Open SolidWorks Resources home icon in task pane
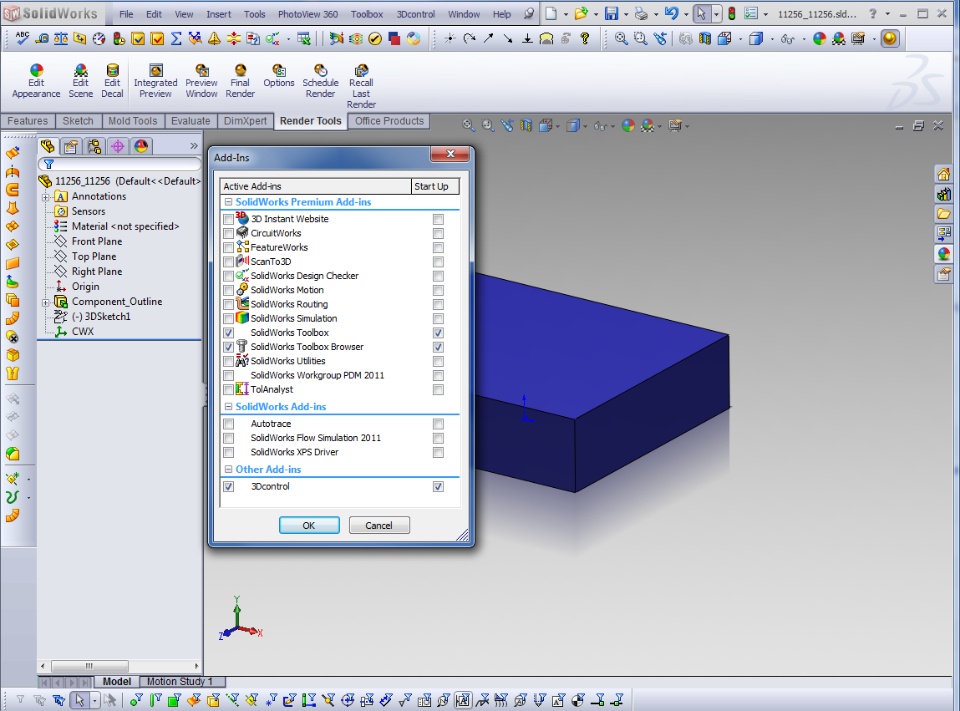 click(x=943, y=175)
